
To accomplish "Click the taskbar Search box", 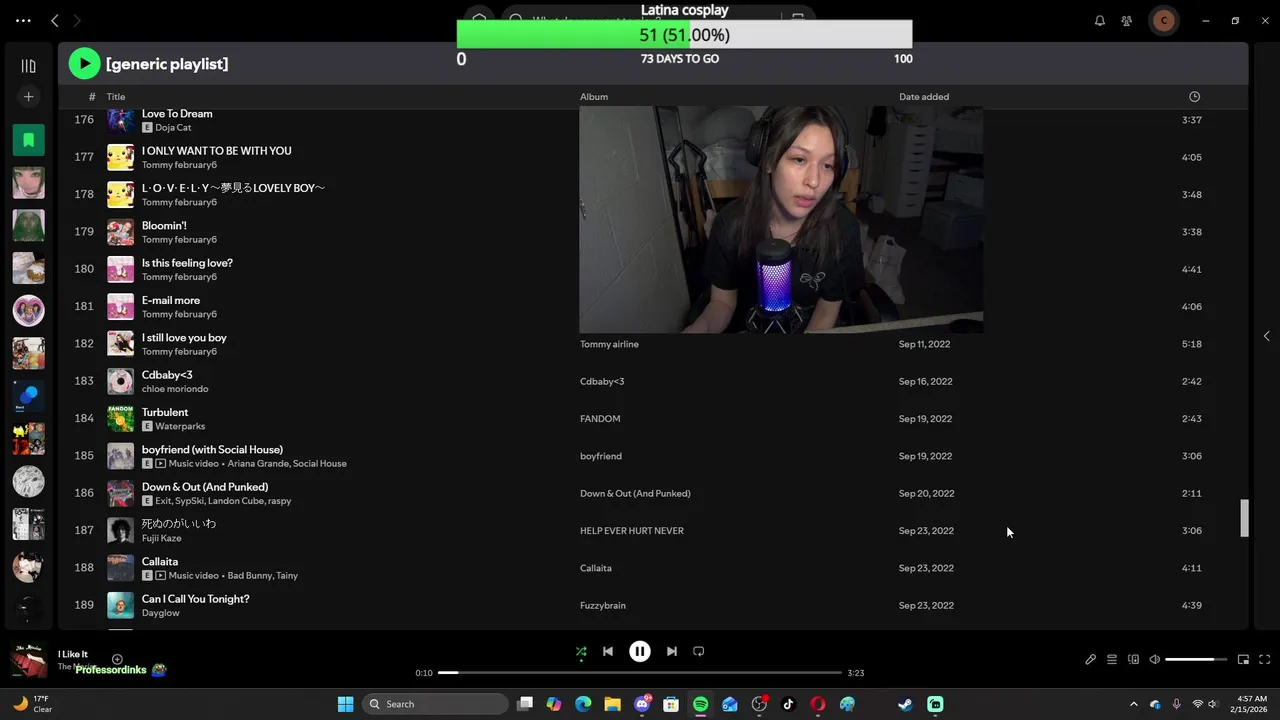I will tap(435, 704).
